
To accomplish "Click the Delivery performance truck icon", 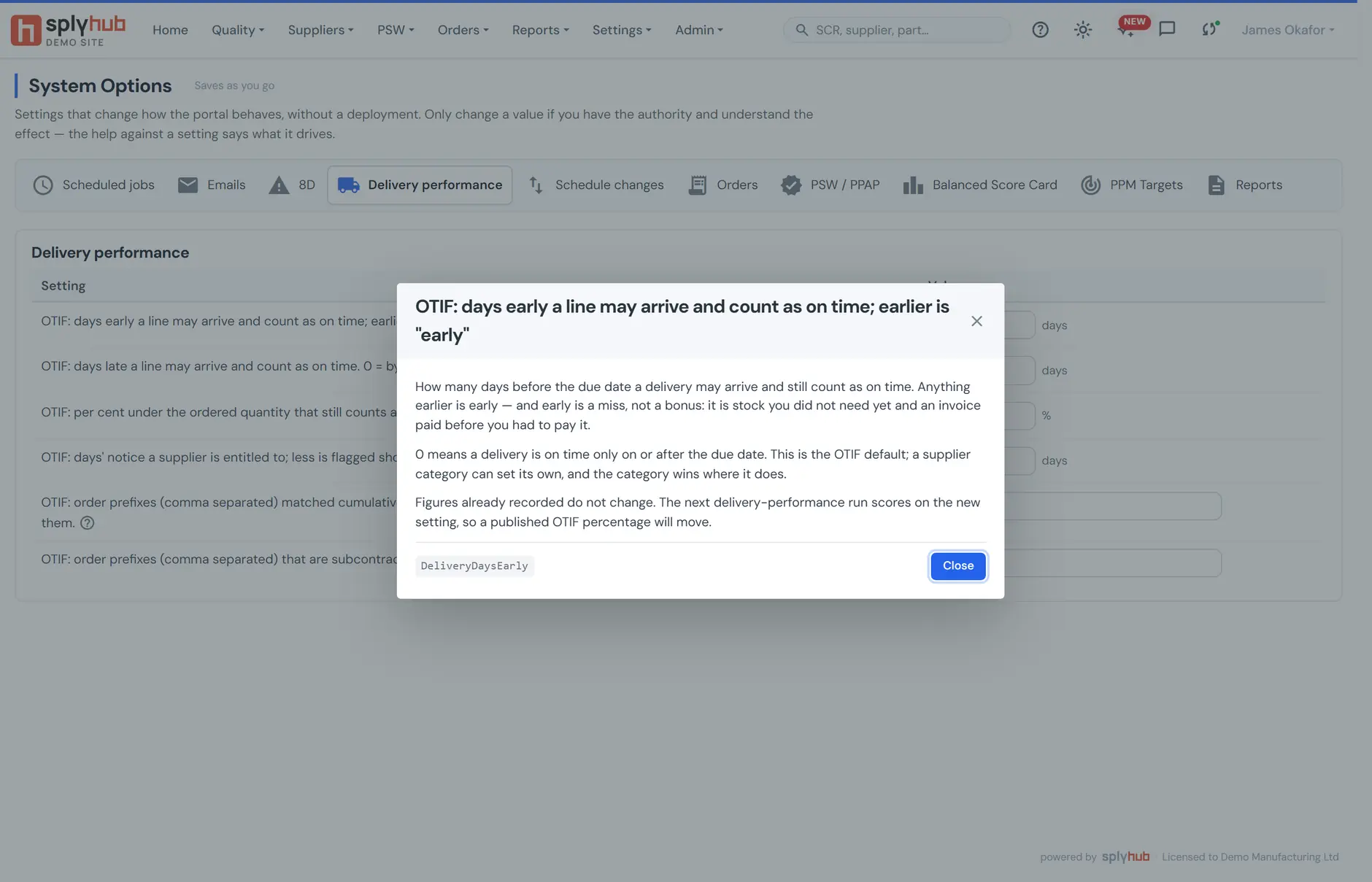I will 349,185.
